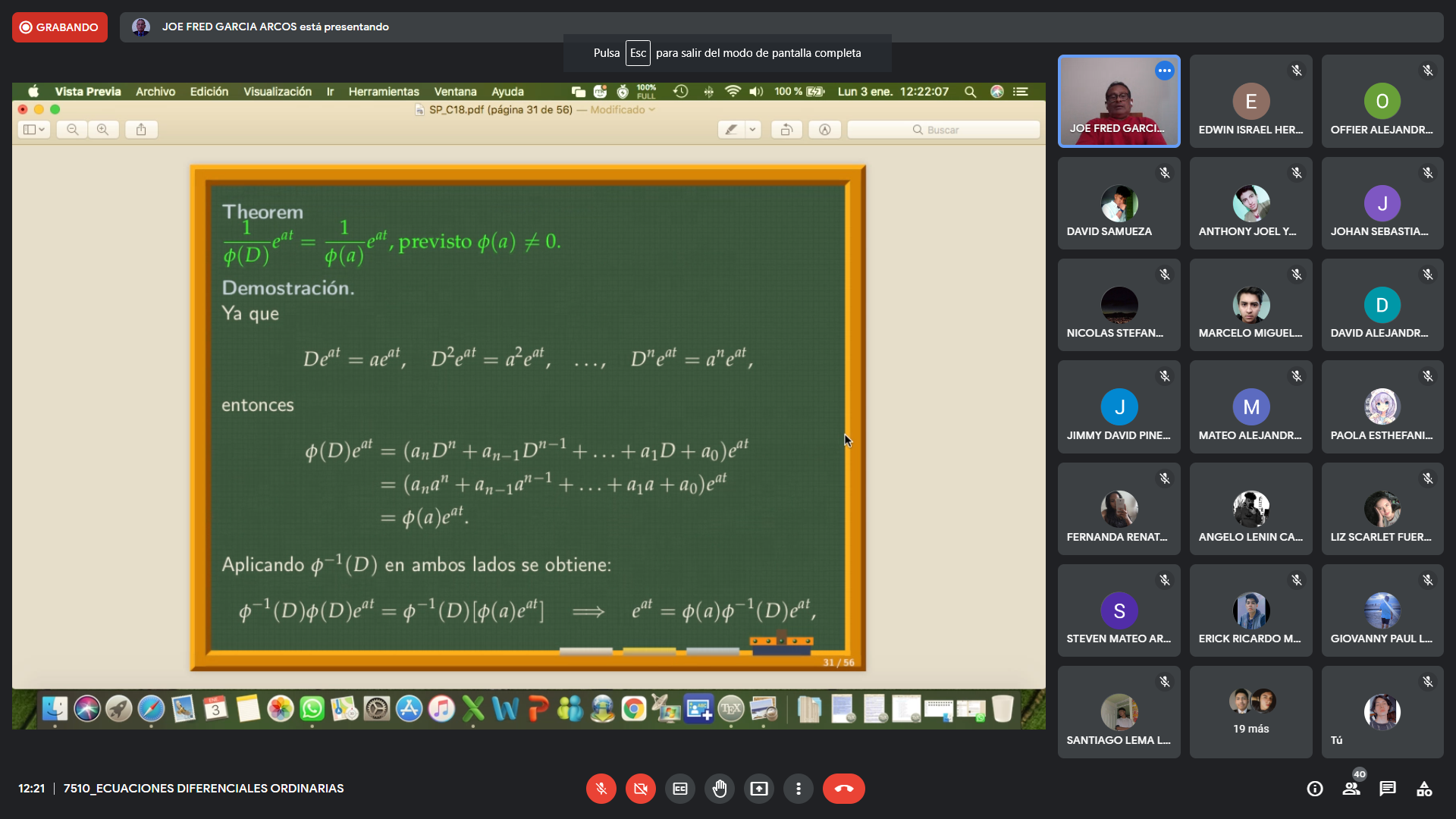The image size is (1456, 819).
Task: Open Archivo menu in shared Preview
Action: 155,92
